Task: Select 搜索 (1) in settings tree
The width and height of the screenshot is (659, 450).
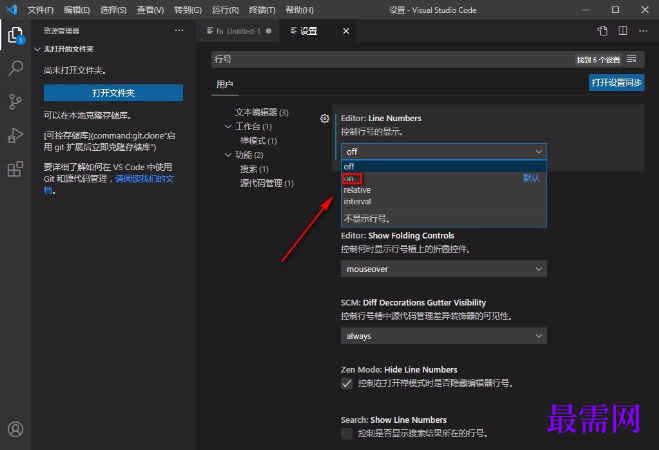Action: coord(254,169)
